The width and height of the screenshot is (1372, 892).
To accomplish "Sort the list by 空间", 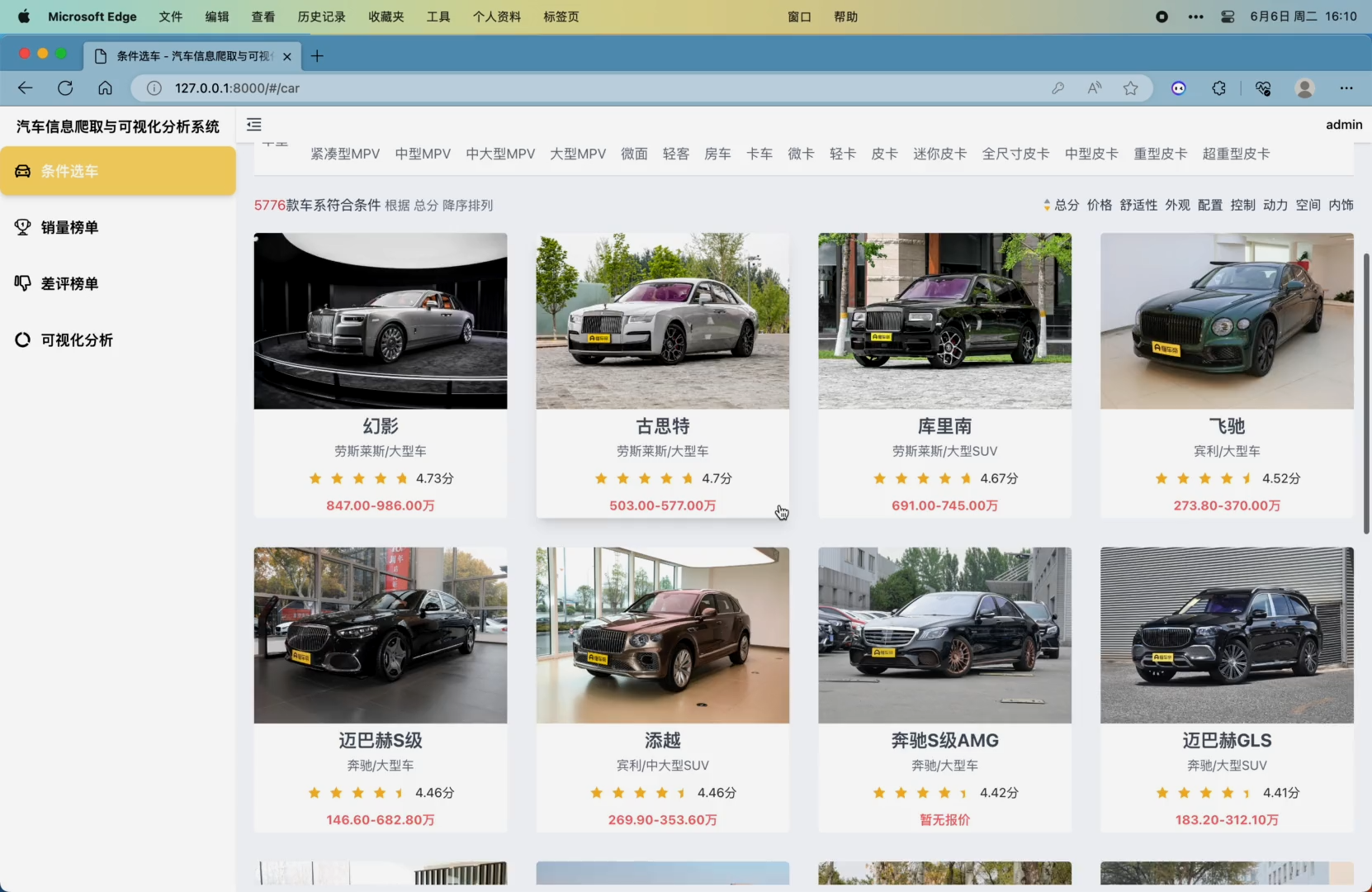I will click(1308, 205).
